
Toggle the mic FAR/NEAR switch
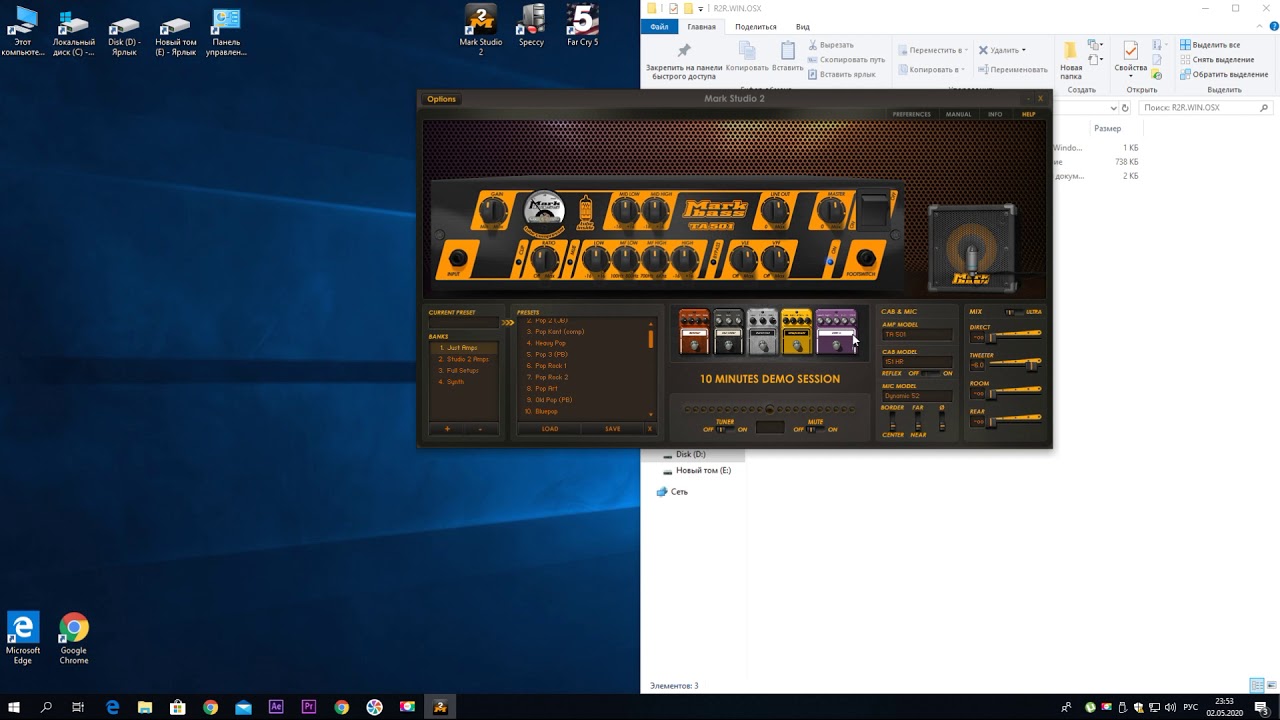917,422
